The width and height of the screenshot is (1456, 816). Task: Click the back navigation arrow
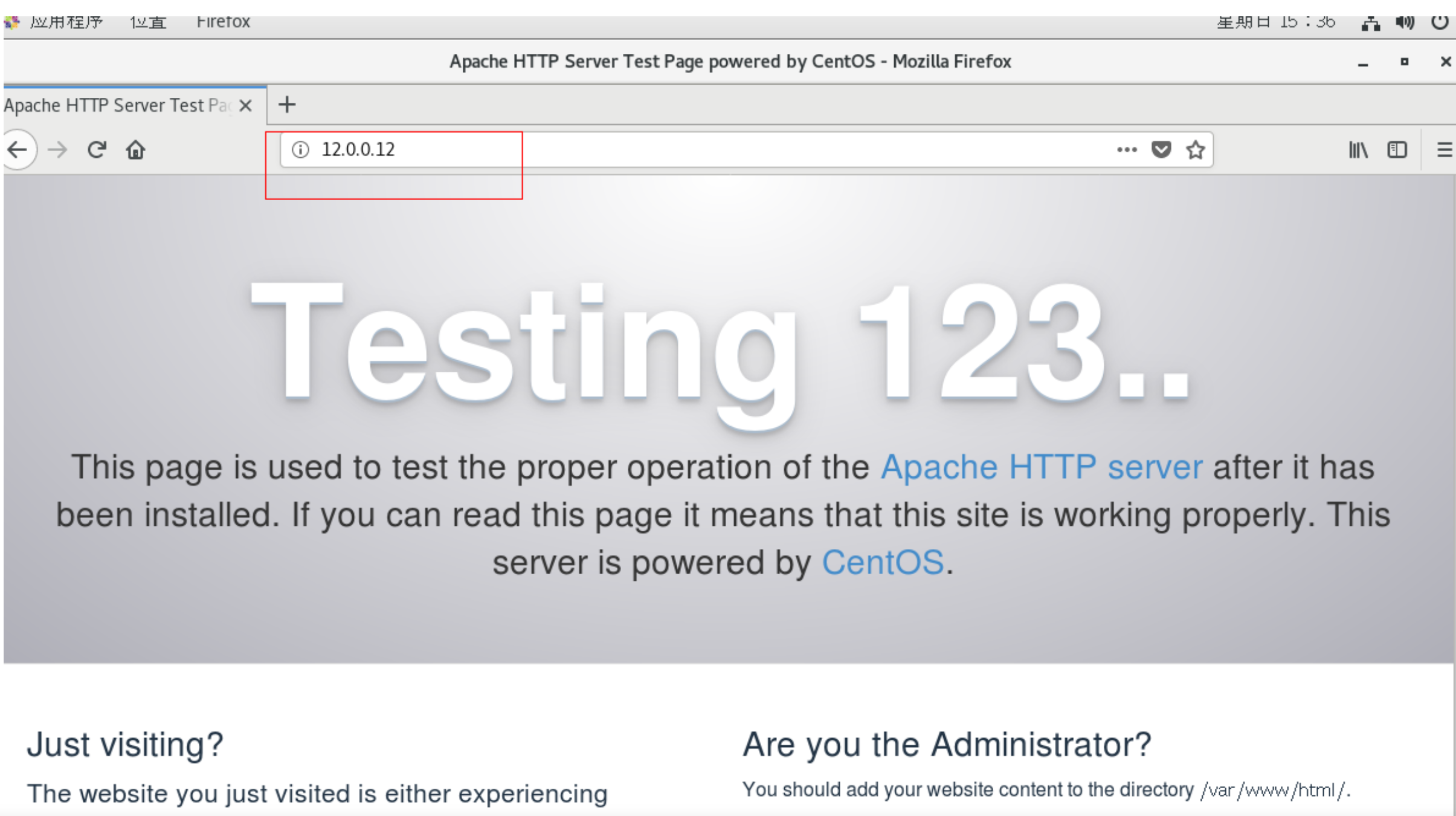(x=18, y=149)
